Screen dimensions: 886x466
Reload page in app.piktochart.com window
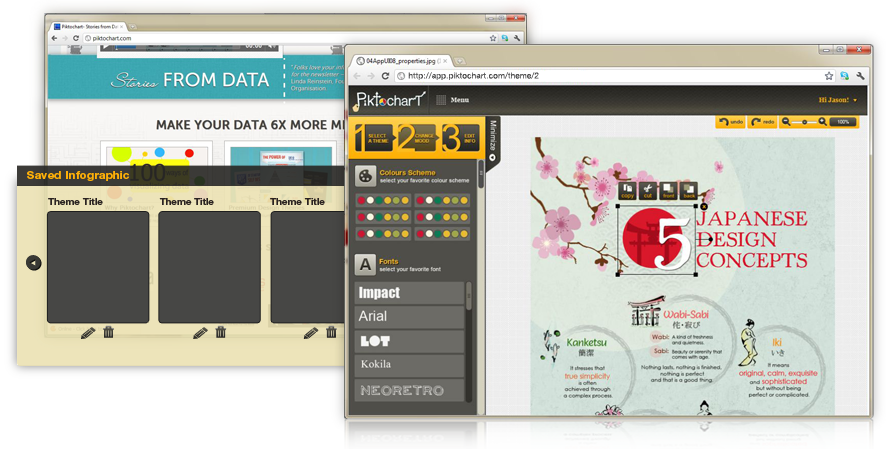tap(385, 76)
